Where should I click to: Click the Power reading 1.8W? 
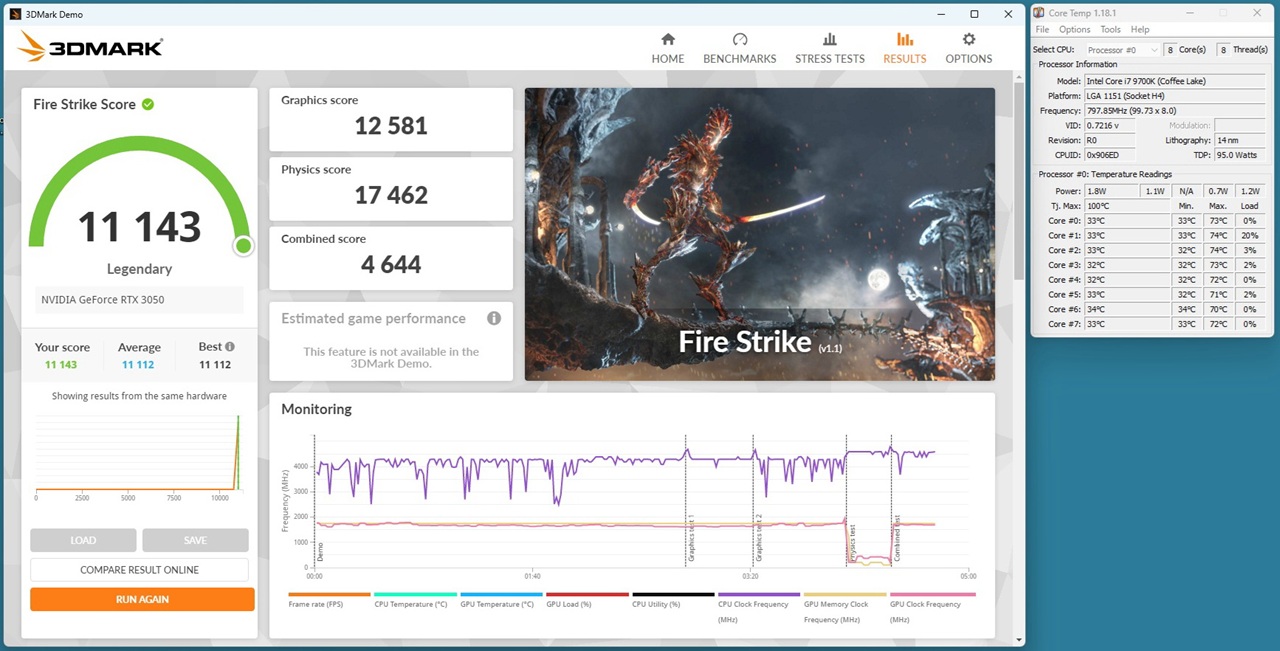pyautogui.click(x=1112, y=190)
